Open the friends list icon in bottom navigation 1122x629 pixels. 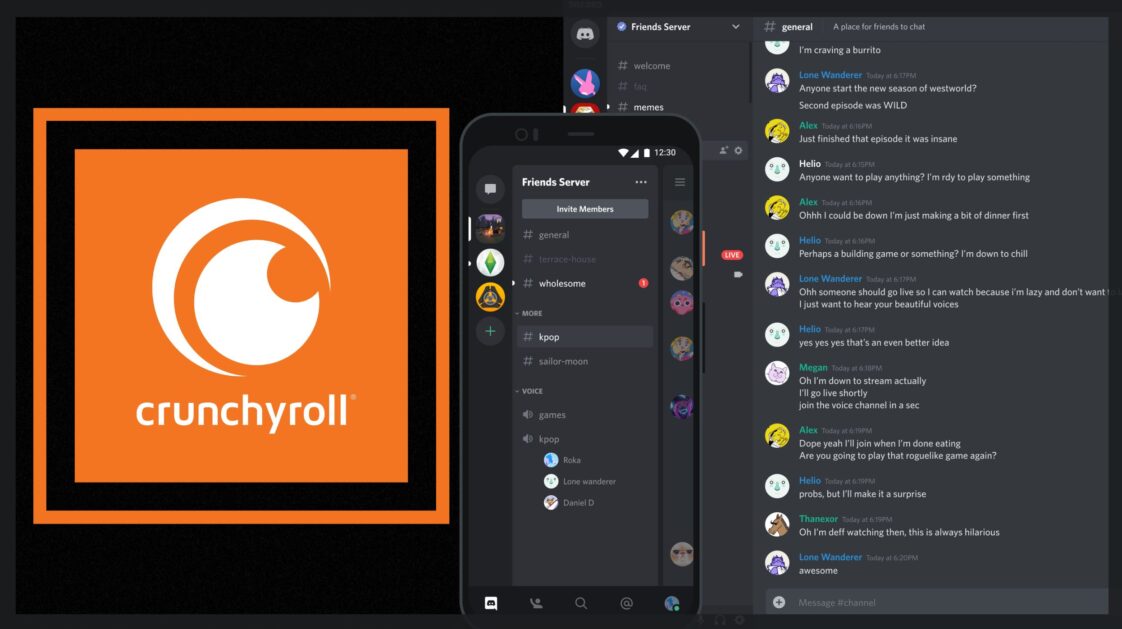(x=535, y=602)
